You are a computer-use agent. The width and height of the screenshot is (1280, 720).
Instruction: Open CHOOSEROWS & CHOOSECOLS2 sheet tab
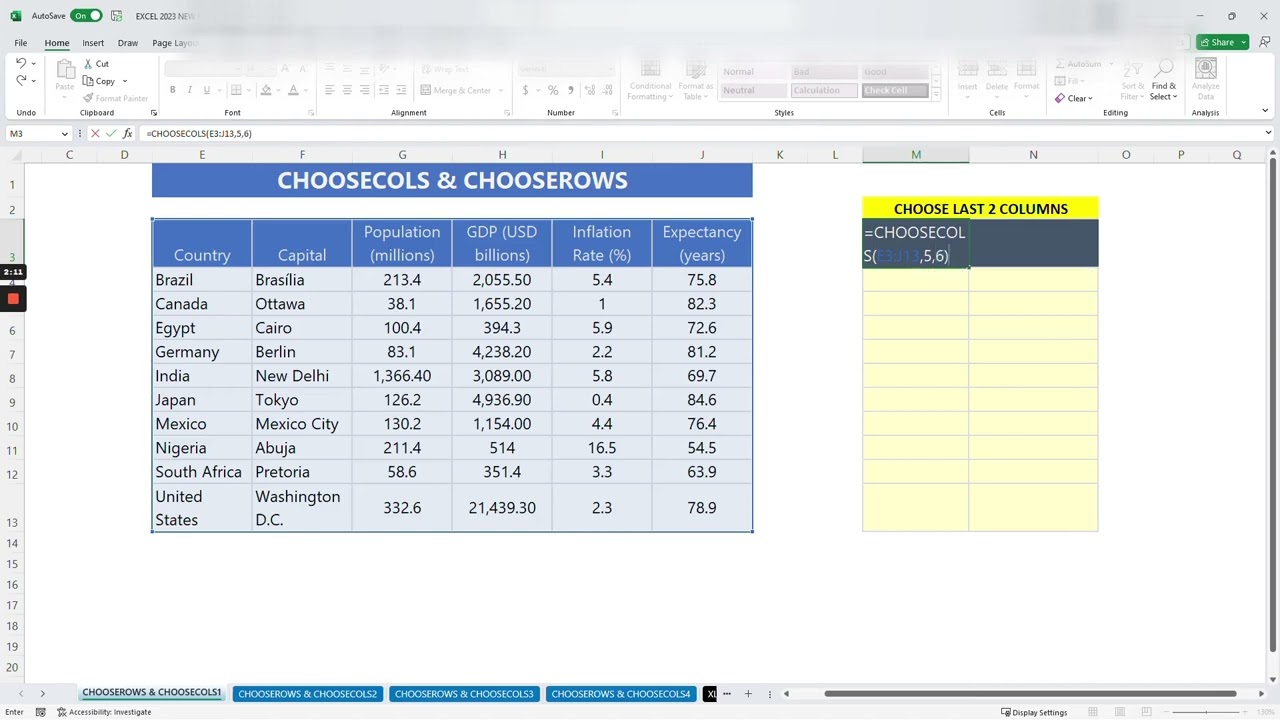(307, 694)
